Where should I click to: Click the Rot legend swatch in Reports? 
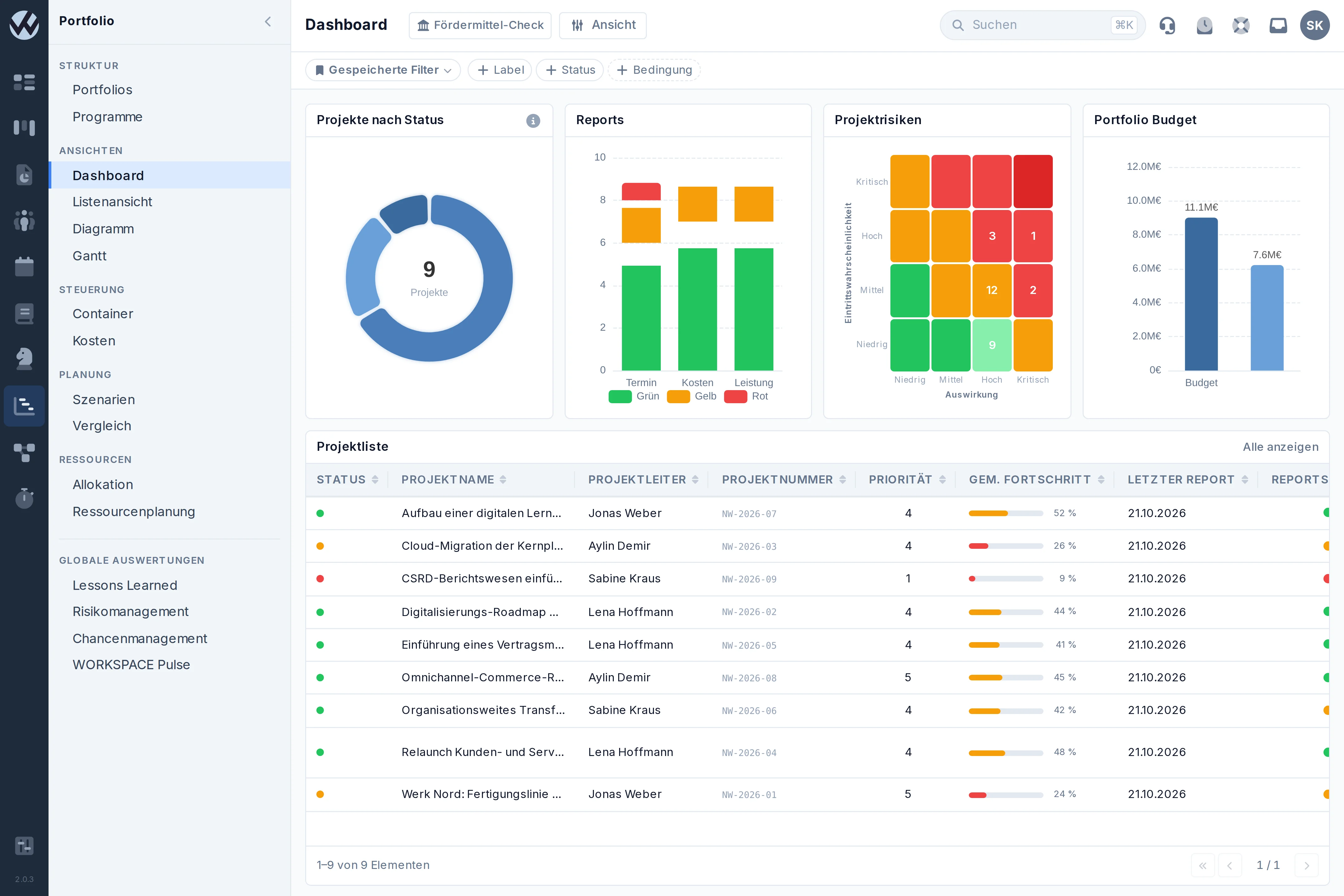tap(735, 397)
